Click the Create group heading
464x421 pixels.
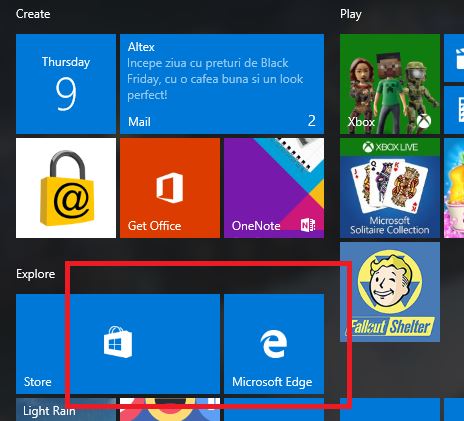pyautogui.click(x=33, y=14)
